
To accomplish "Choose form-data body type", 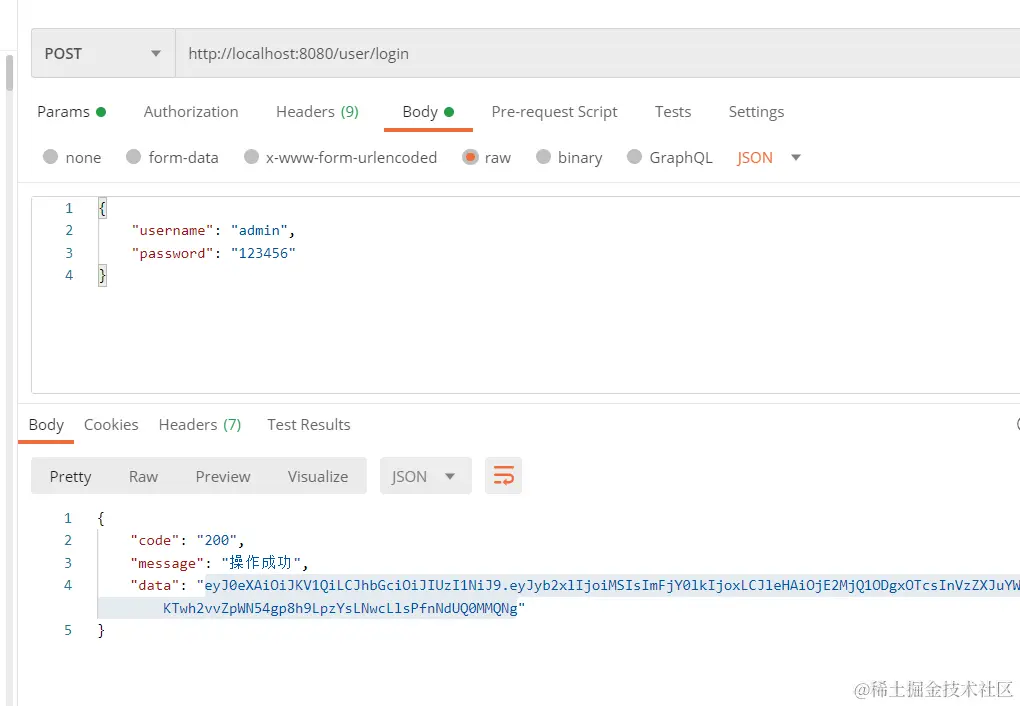I will pyautogui.click(x=172, y=157).
